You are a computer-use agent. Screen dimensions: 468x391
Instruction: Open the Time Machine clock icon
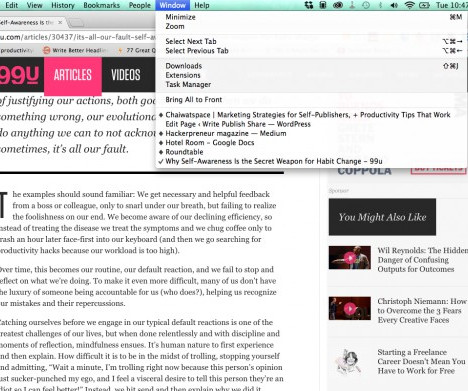(x=366, y=5)
